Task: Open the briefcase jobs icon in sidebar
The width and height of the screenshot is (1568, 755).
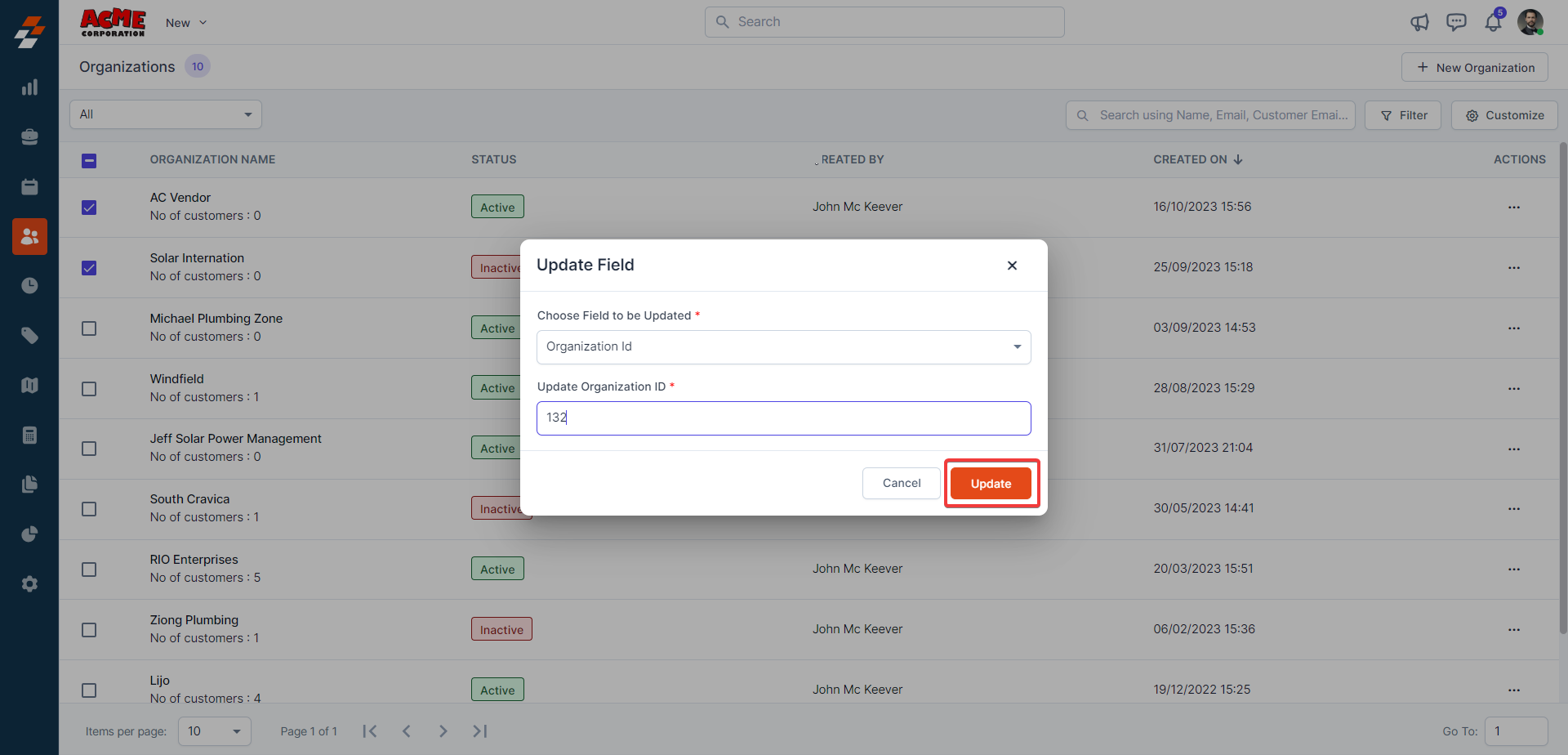Action: coord(29,137)
